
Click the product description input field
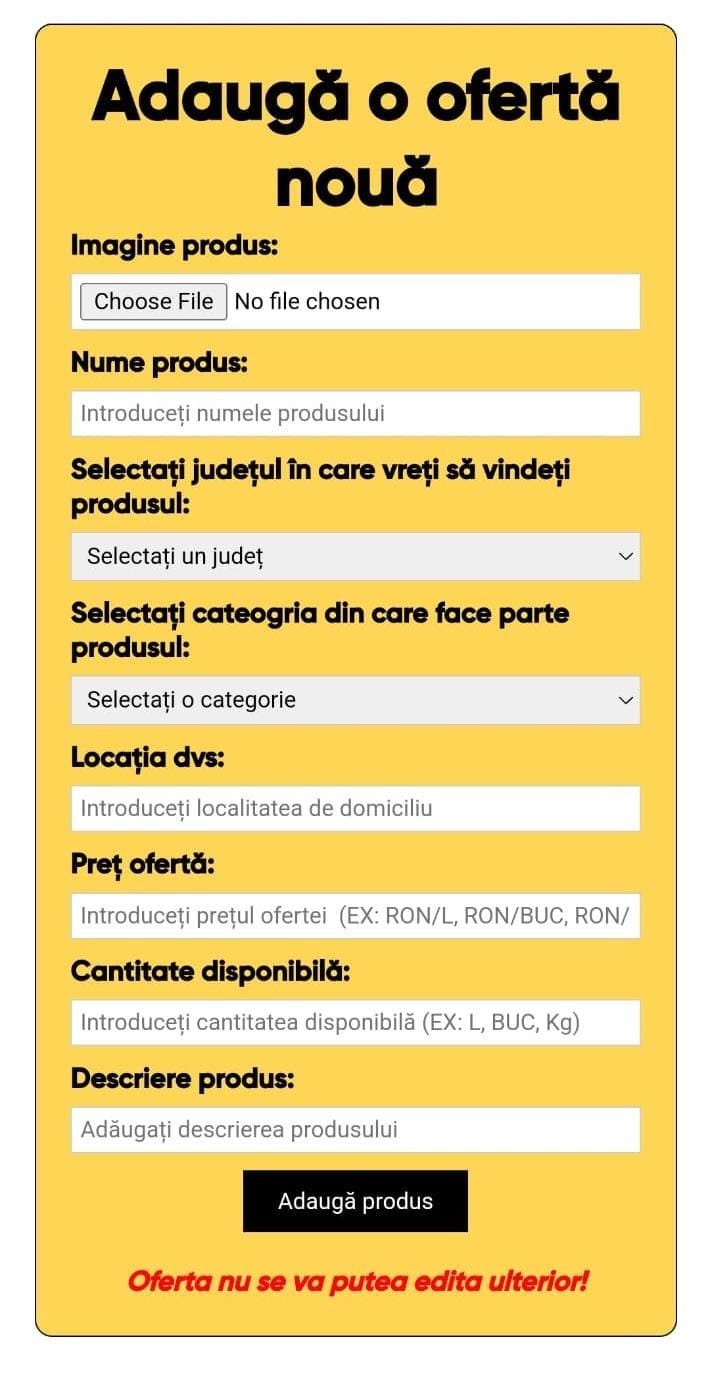(x=355, y=1130)
